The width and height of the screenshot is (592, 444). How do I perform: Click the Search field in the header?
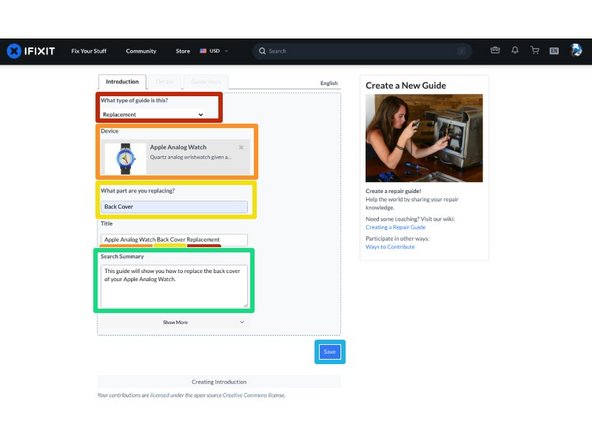click(x=362, y=51)
